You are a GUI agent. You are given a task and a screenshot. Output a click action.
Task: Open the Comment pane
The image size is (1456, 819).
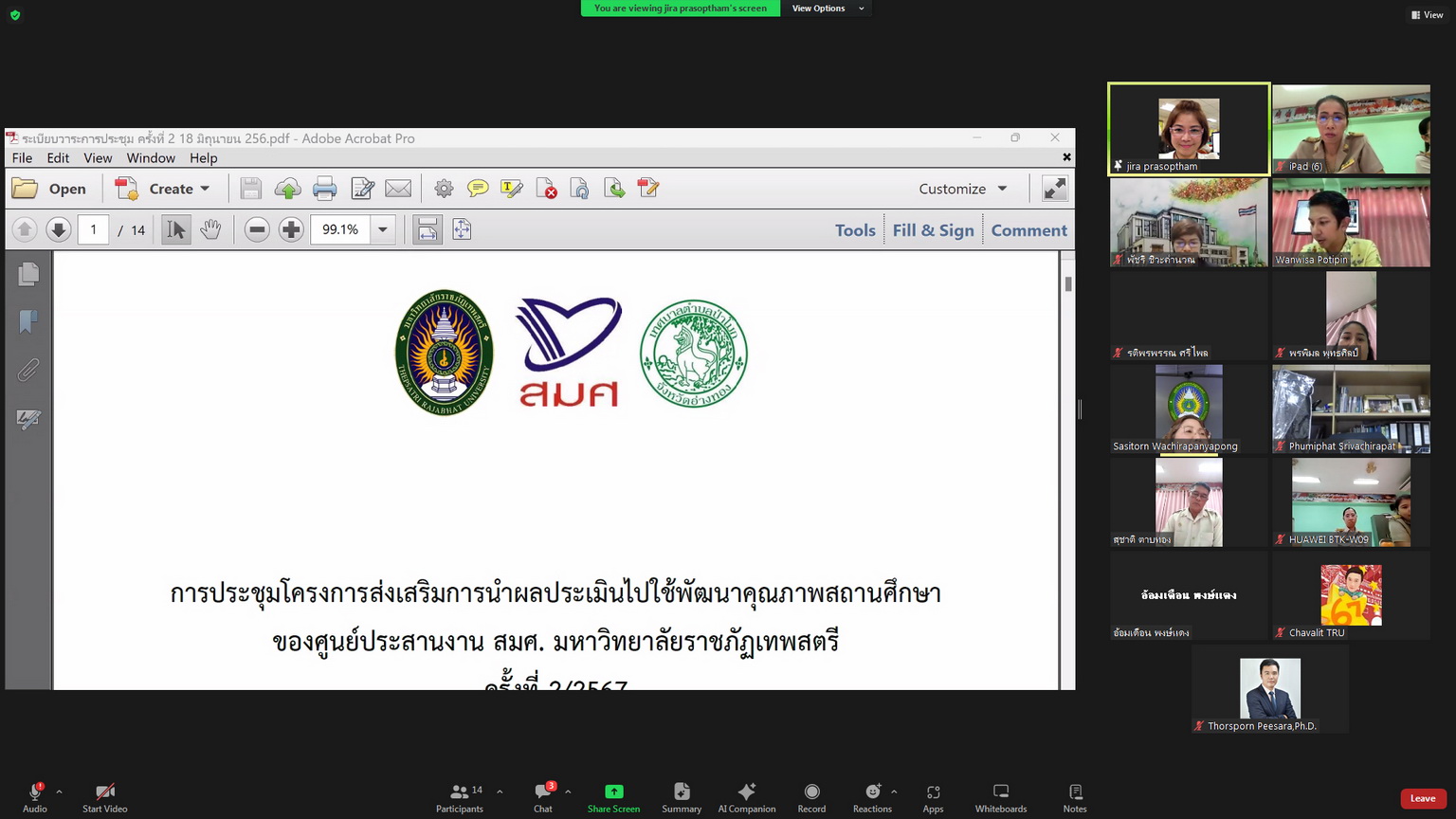(1028, 230)
